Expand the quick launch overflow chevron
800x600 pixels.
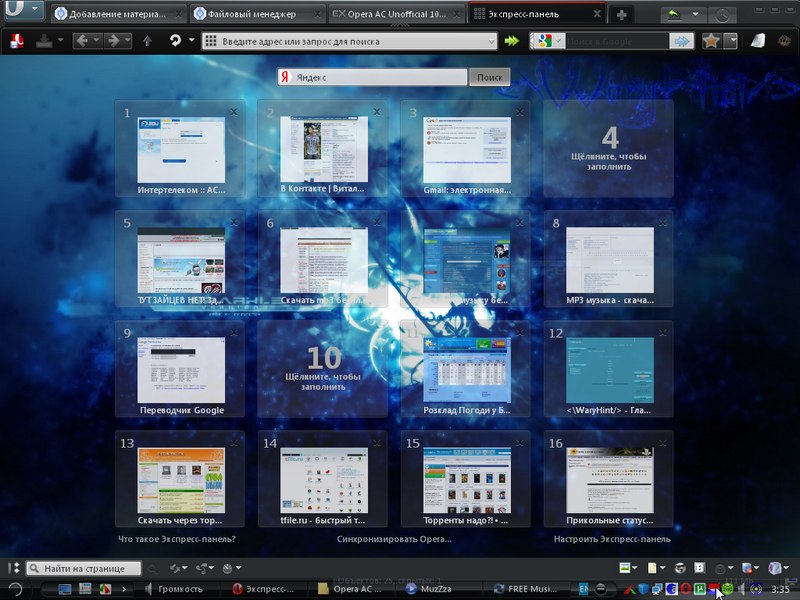(x=123, y=589)
